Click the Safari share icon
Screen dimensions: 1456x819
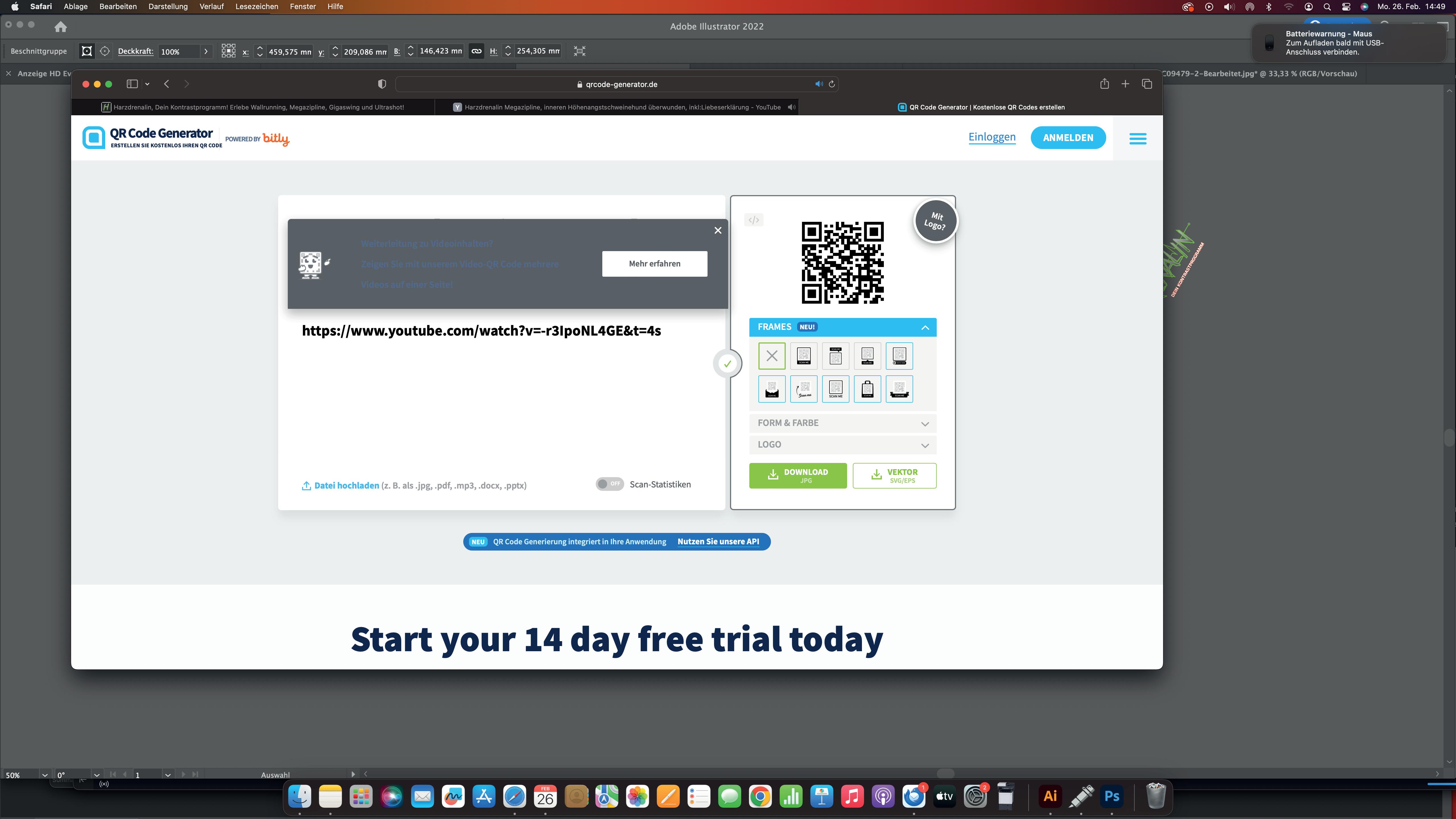(x=1105, y=84)
